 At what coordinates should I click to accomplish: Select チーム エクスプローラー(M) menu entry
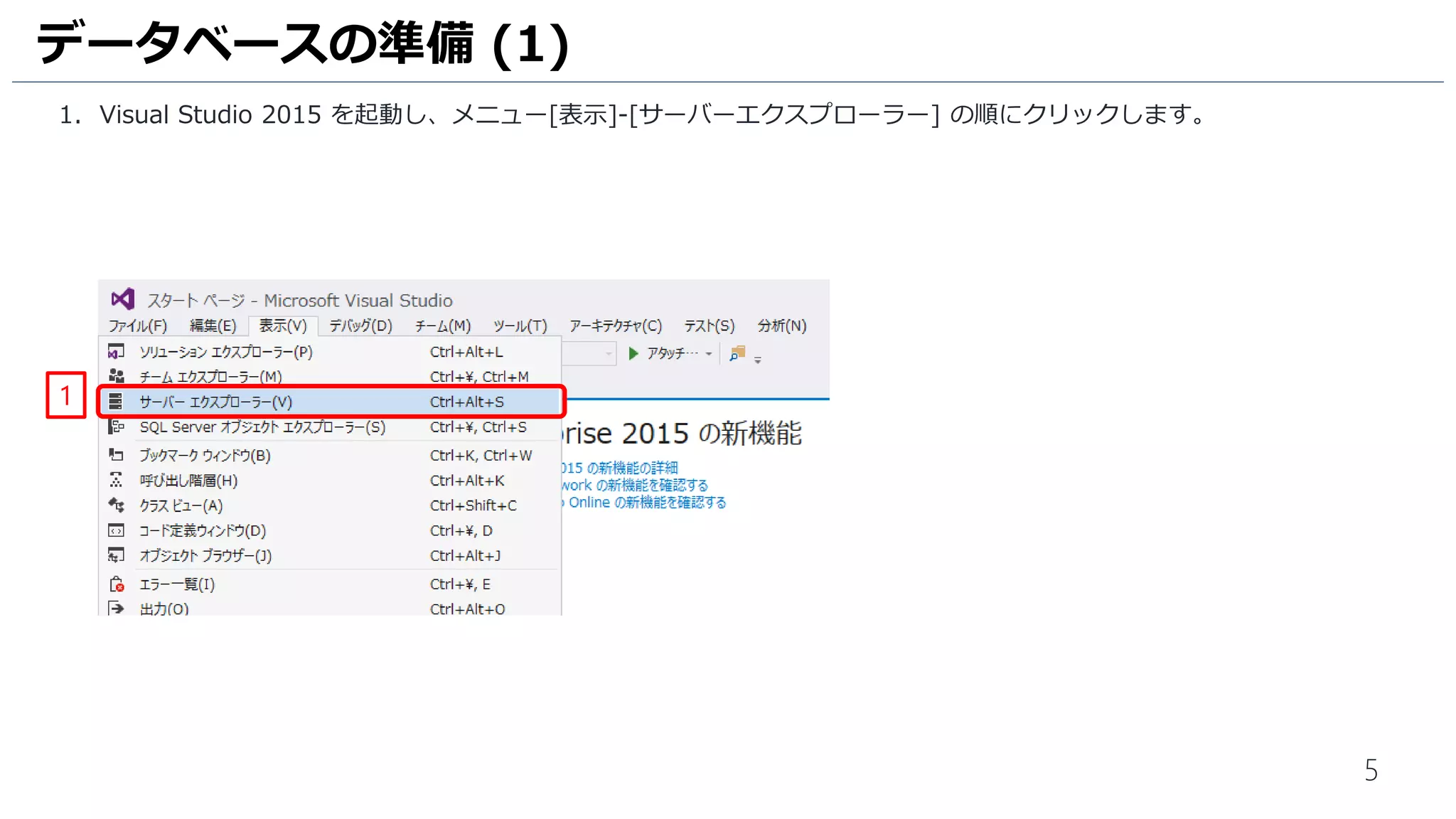coord(330,376)
